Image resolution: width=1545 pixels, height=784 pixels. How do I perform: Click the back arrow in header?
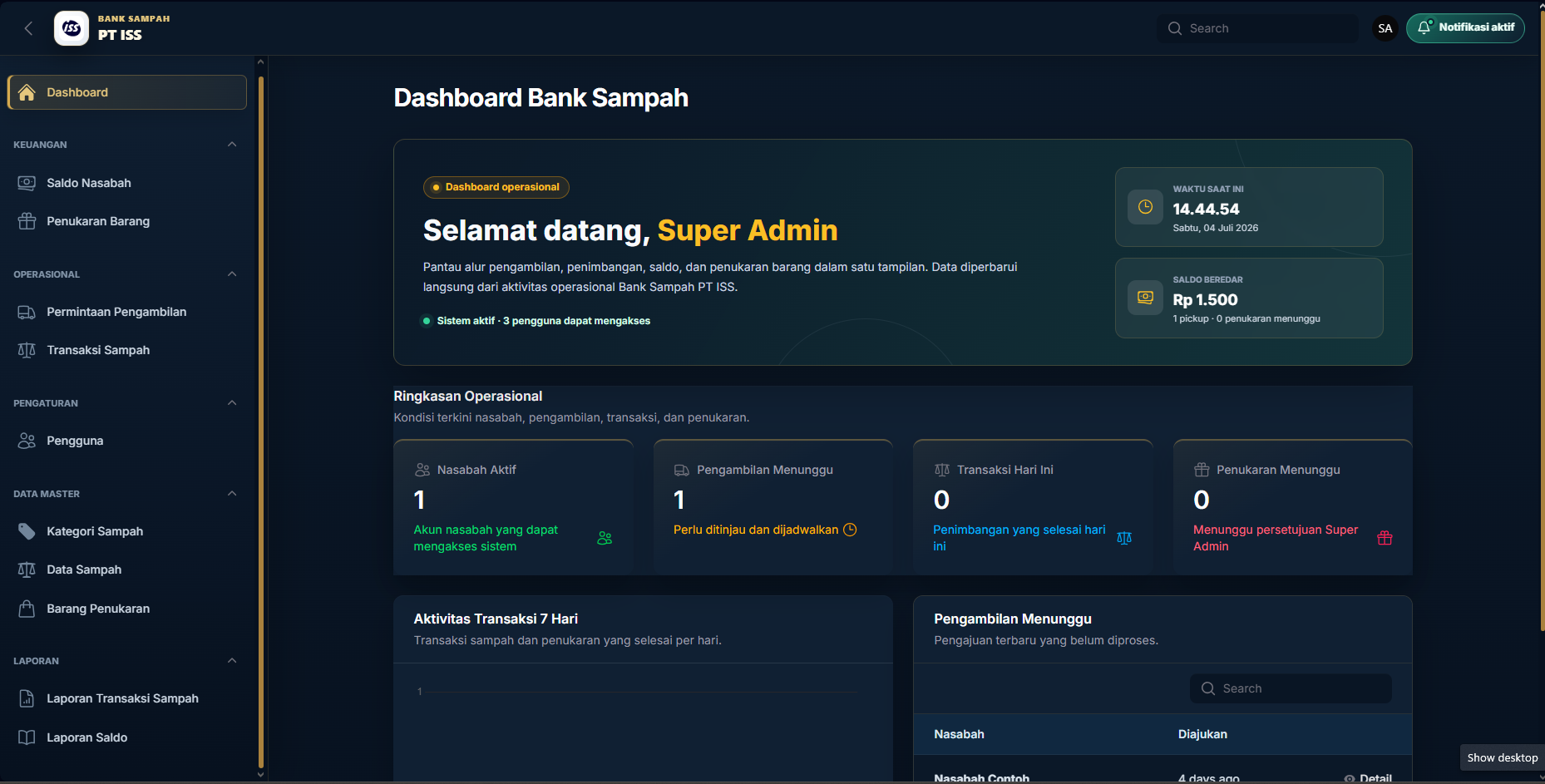[x=28, y=28]
